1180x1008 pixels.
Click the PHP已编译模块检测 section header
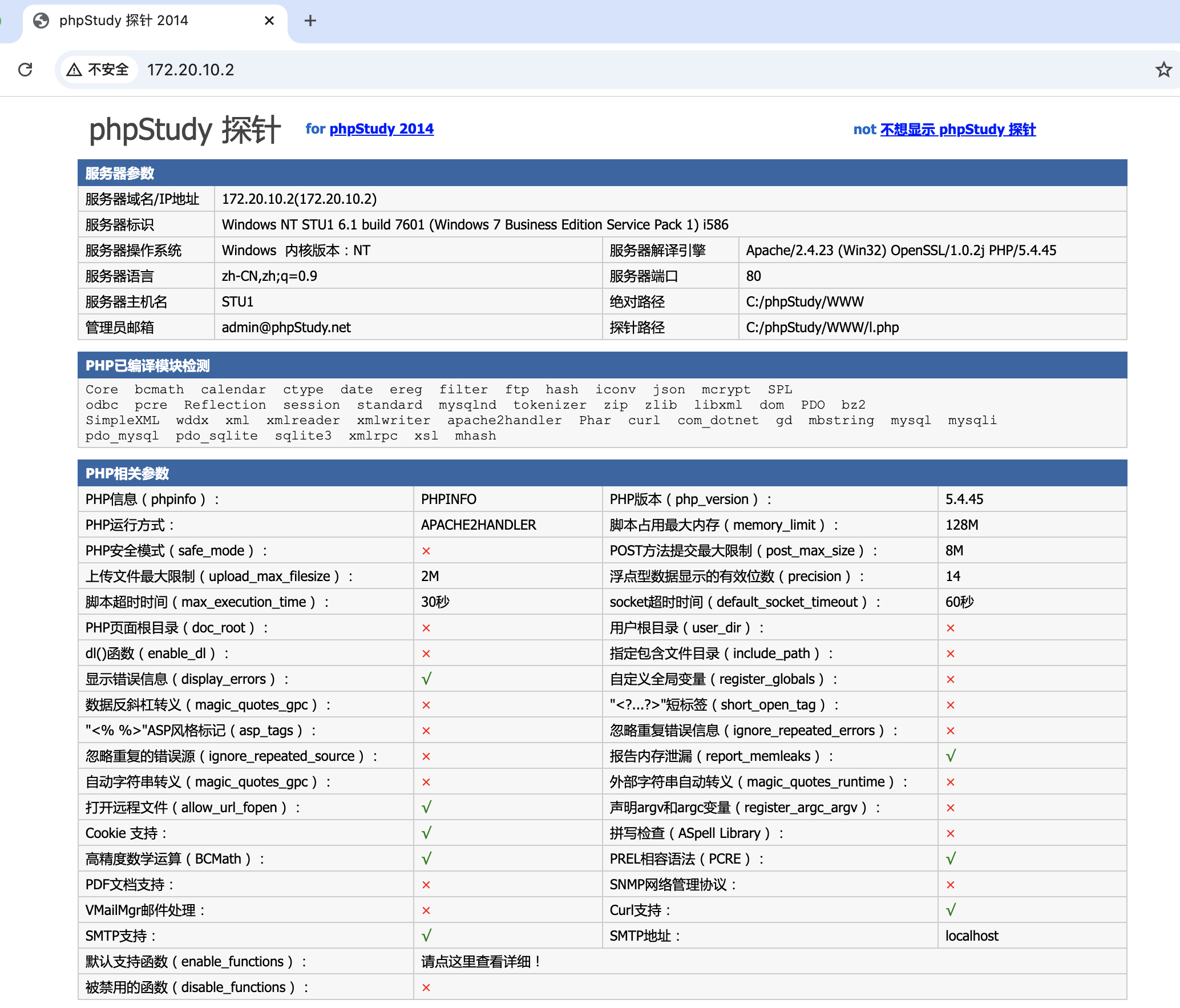(147, 366)
